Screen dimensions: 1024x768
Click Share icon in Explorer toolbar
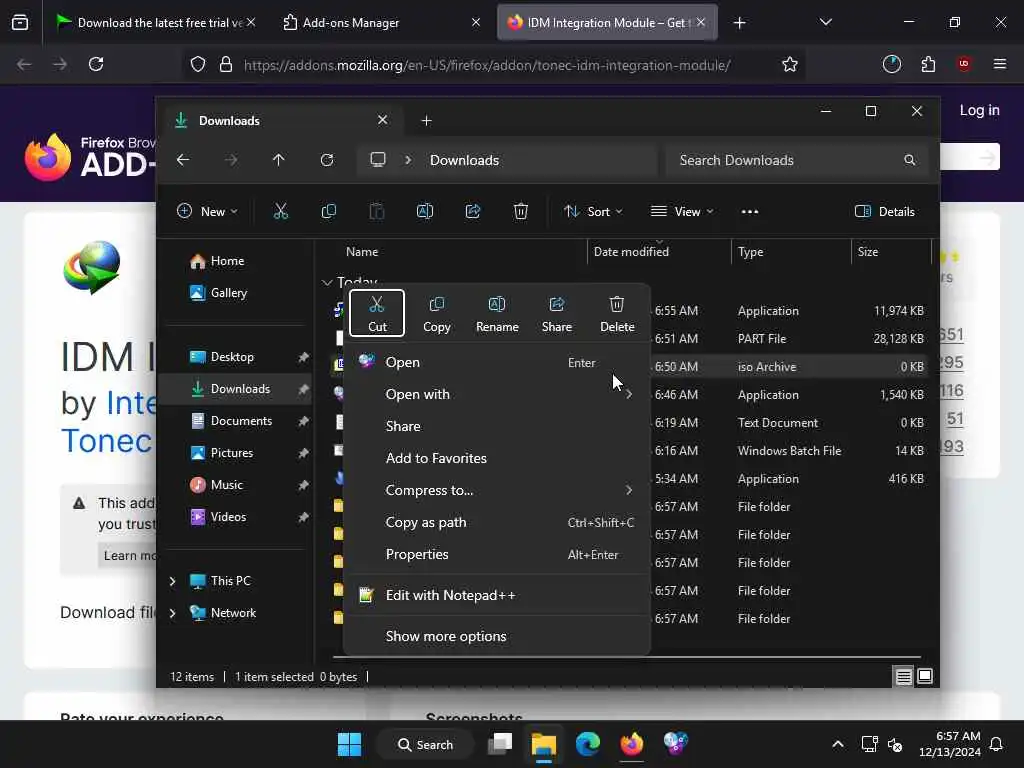pyautogui.click(x=473, y=212)
